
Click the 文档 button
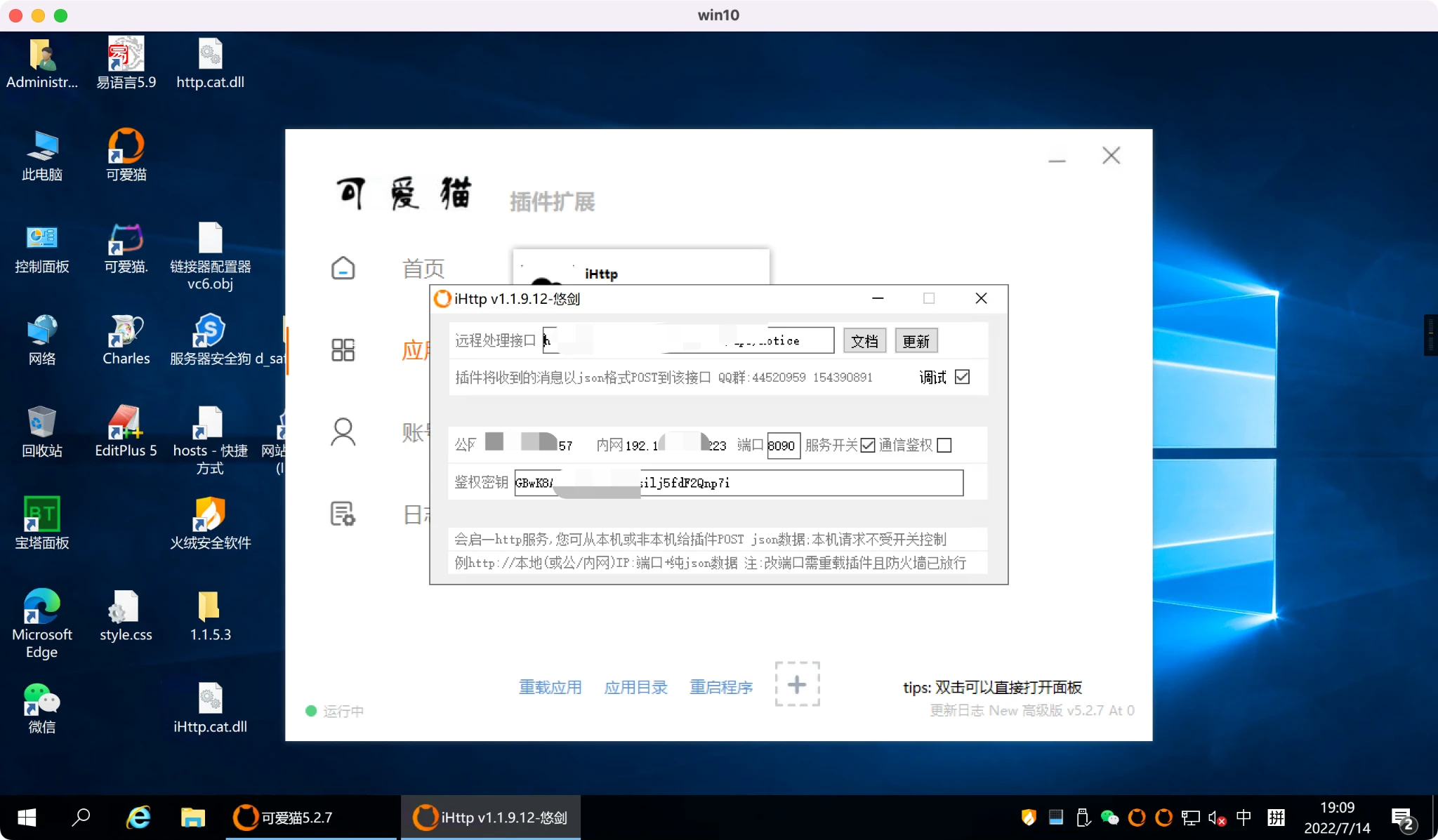[x=864, y=341]
